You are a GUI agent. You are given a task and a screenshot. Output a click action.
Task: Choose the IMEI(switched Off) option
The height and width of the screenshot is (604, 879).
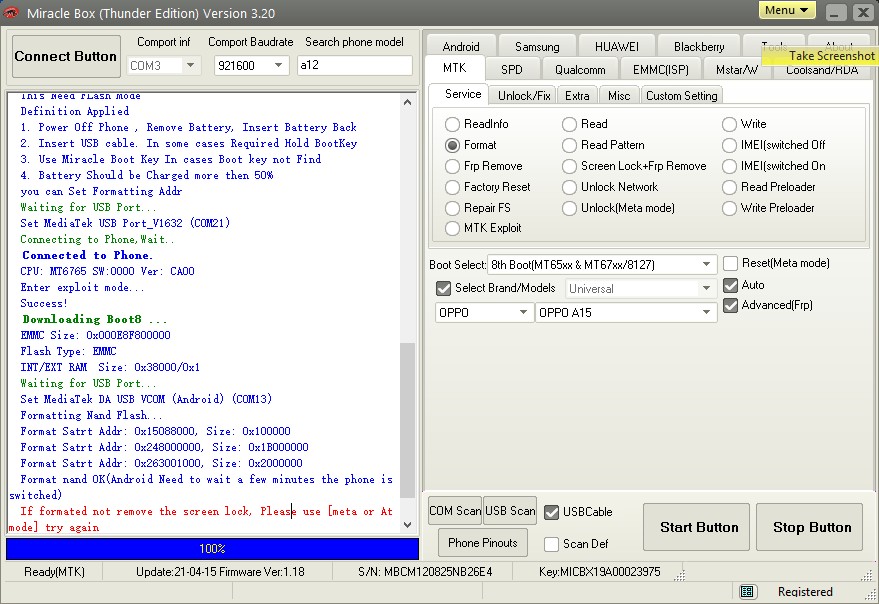coord(774,145)
